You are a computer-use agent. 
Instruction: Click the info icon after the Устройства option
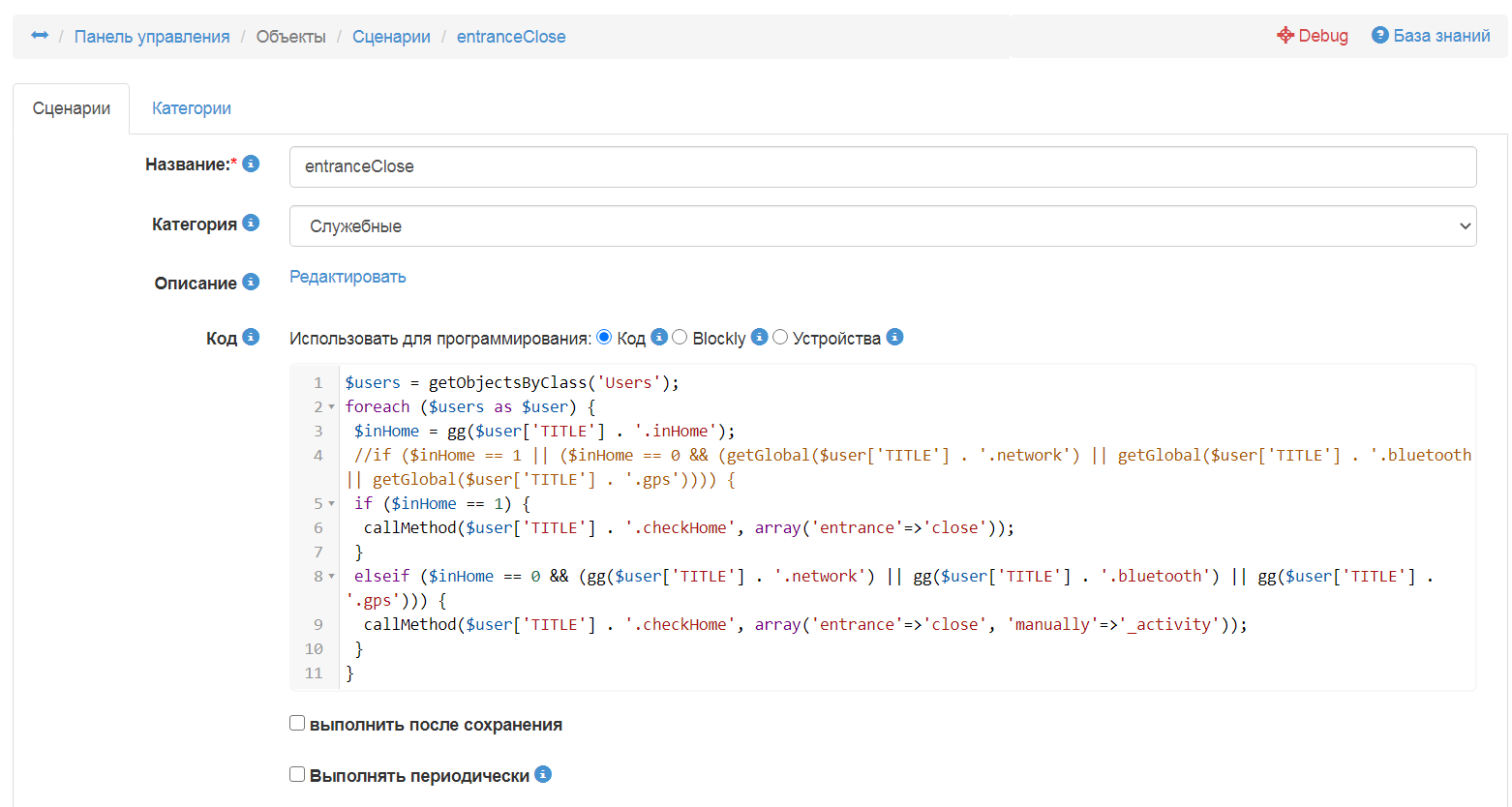coord(895,337)
